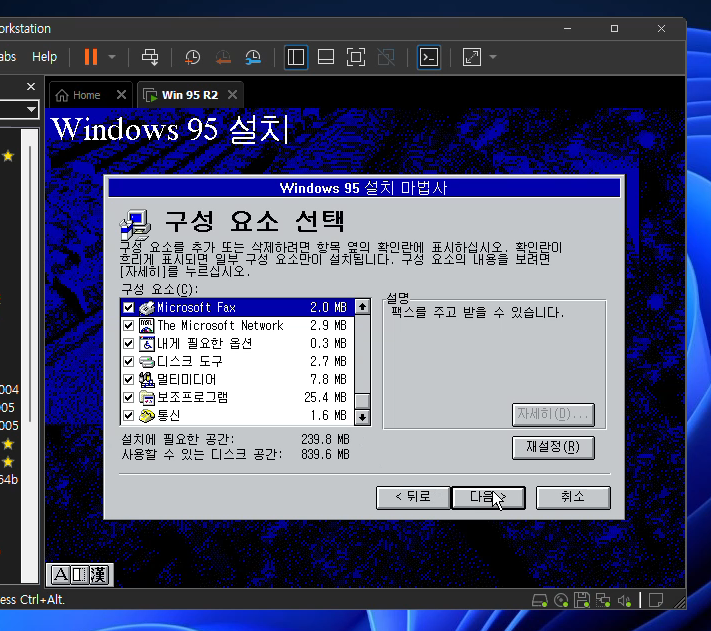Click the 239.8 MB required space value

click(325, 439)
